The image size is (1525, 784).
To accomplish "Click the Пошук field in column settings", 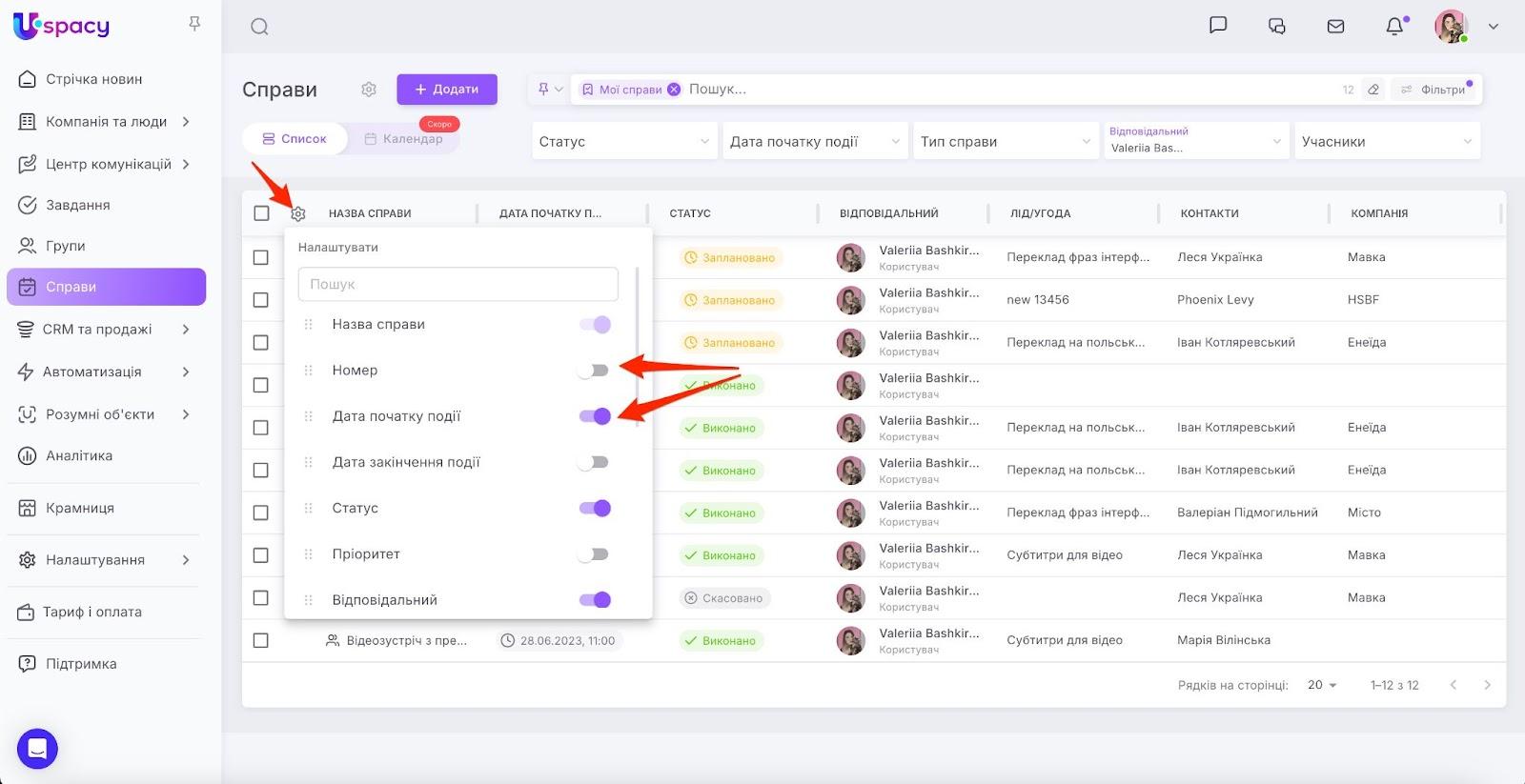I will [x=457, y=284].
